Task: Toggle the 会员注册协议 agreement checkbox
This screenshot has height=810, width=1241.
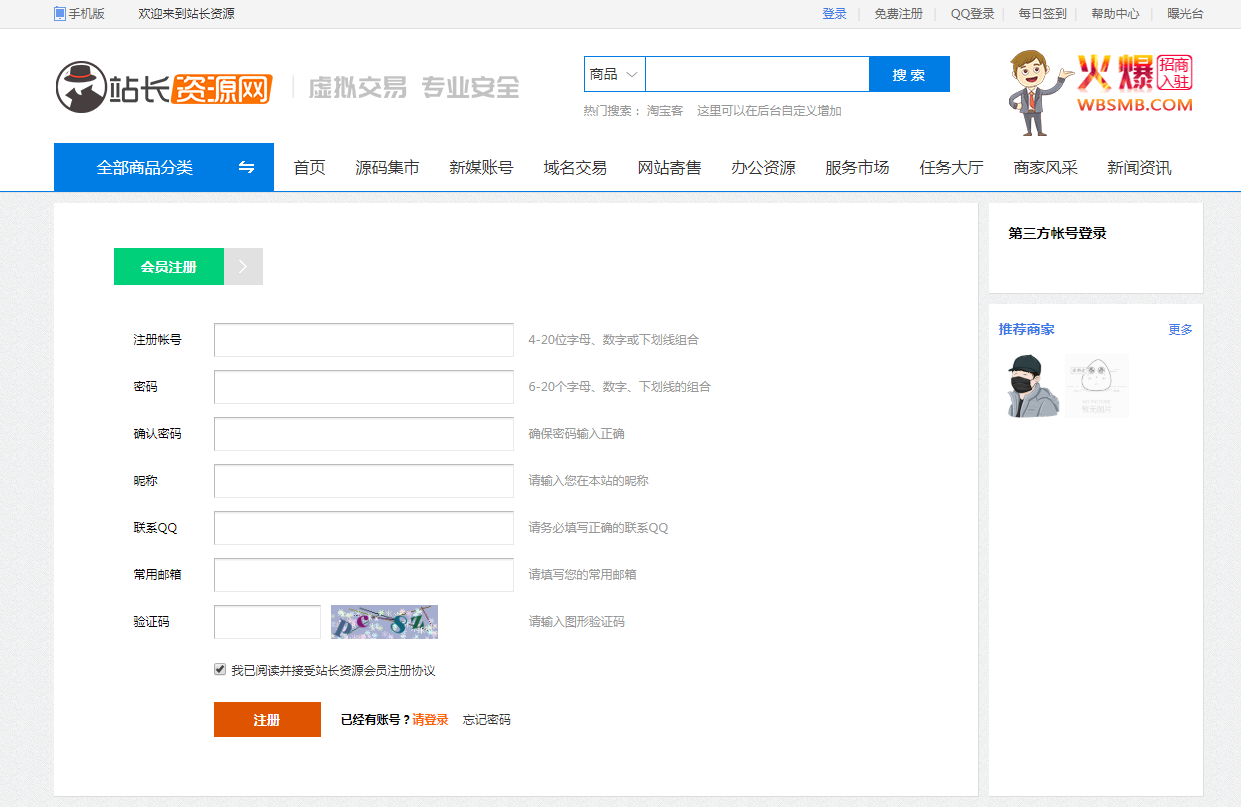Action: coord(220,670)
